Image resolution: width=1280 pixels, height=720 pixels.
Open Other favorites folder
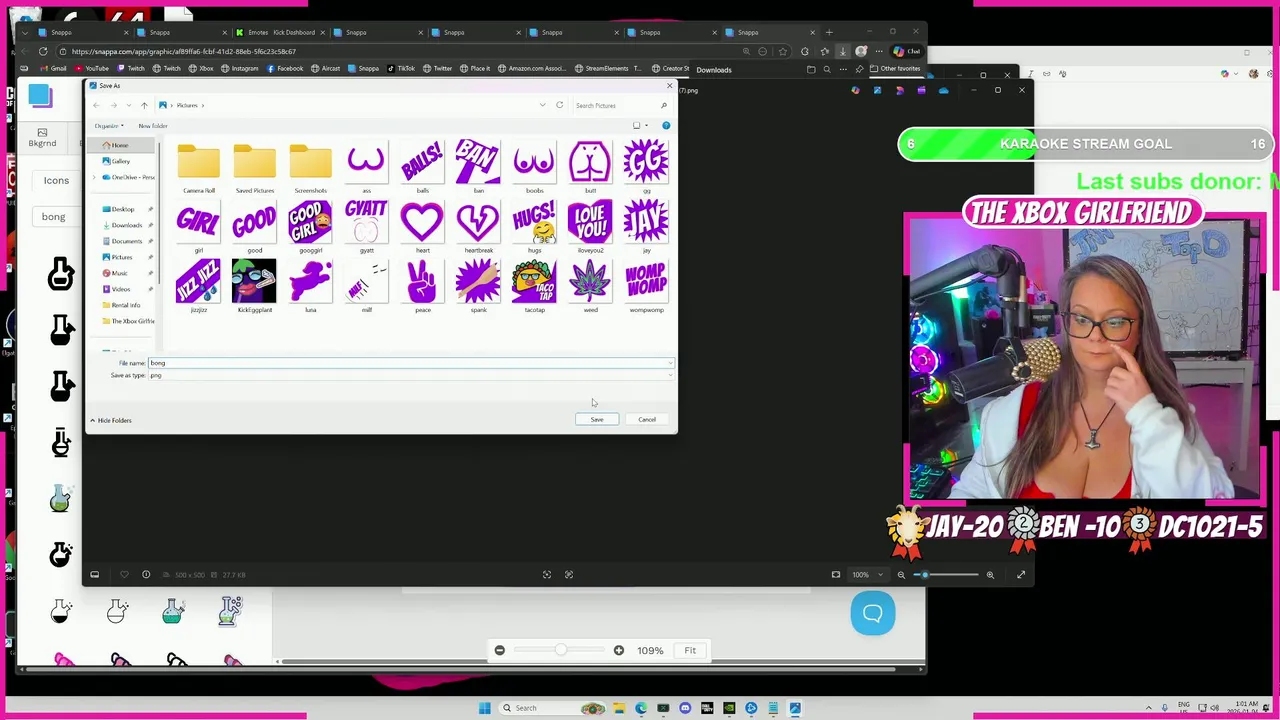(x=895, y=69)
